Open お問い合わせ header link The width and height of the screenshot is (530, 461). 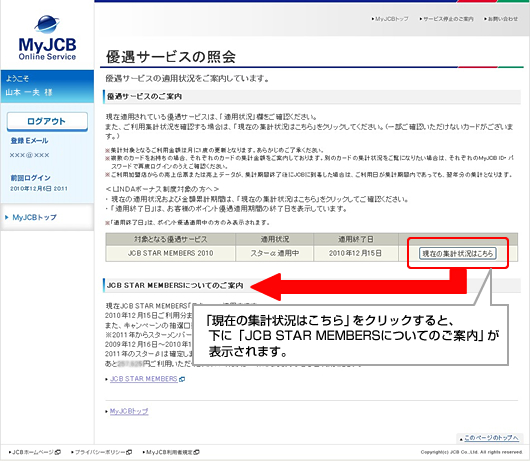pos(503,19)
